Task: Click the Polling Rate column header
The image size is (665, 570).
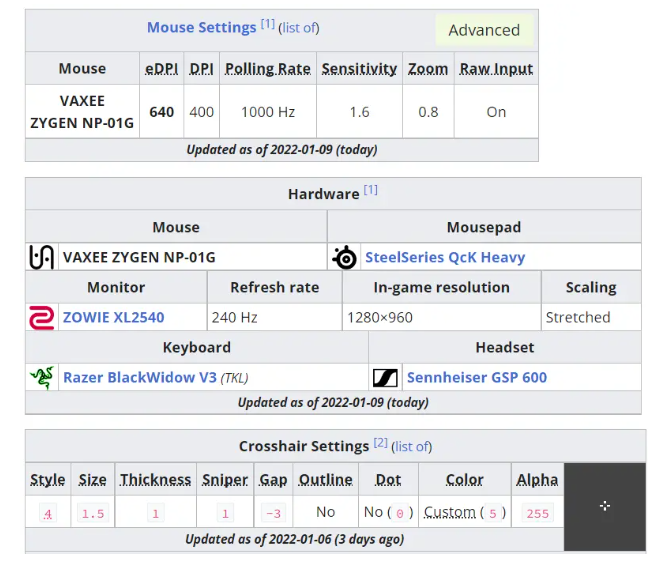Action: point(266,69)
